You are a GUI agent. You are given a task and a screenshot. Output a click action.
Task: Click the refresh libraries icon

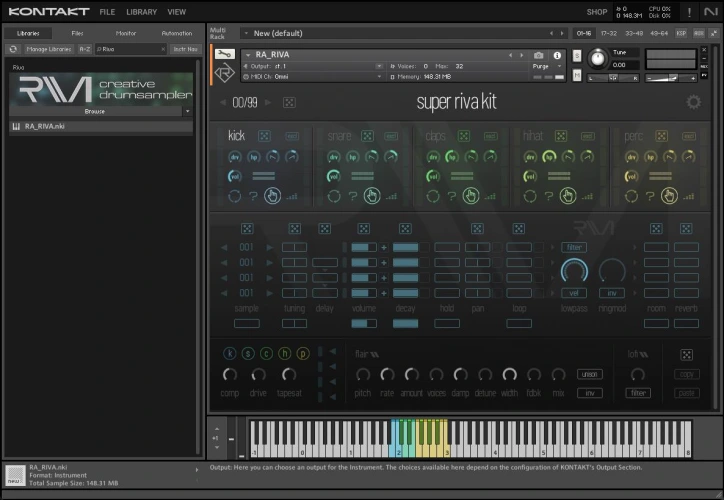coord(13,48)
